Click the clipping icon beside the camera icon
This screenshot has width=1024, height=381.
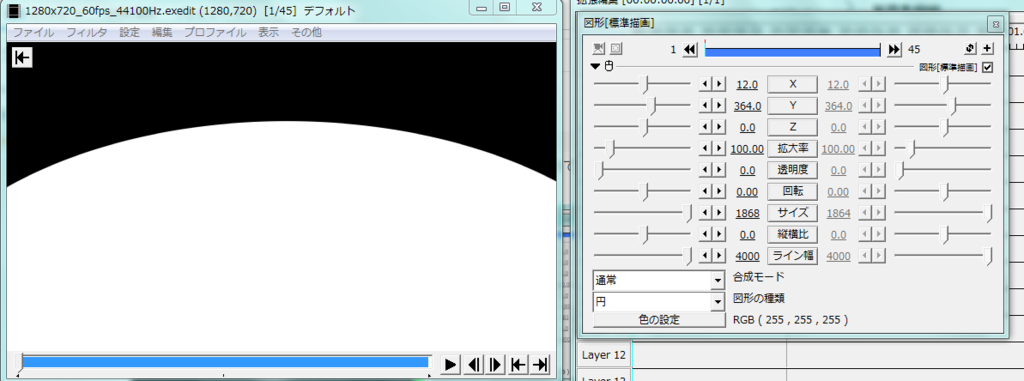[616, 49]
